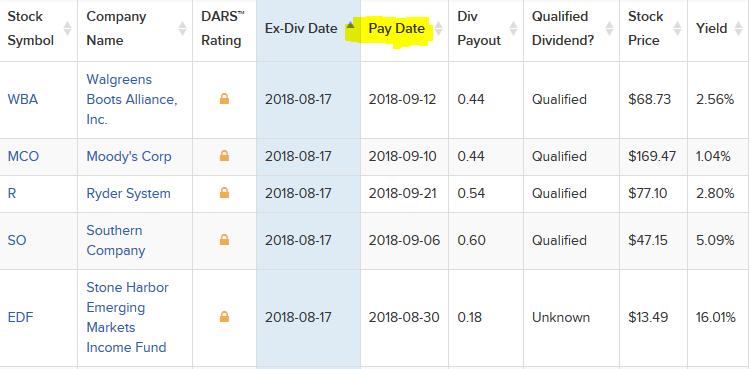Open the WBA stock symbol link

(x=22, y=100)
